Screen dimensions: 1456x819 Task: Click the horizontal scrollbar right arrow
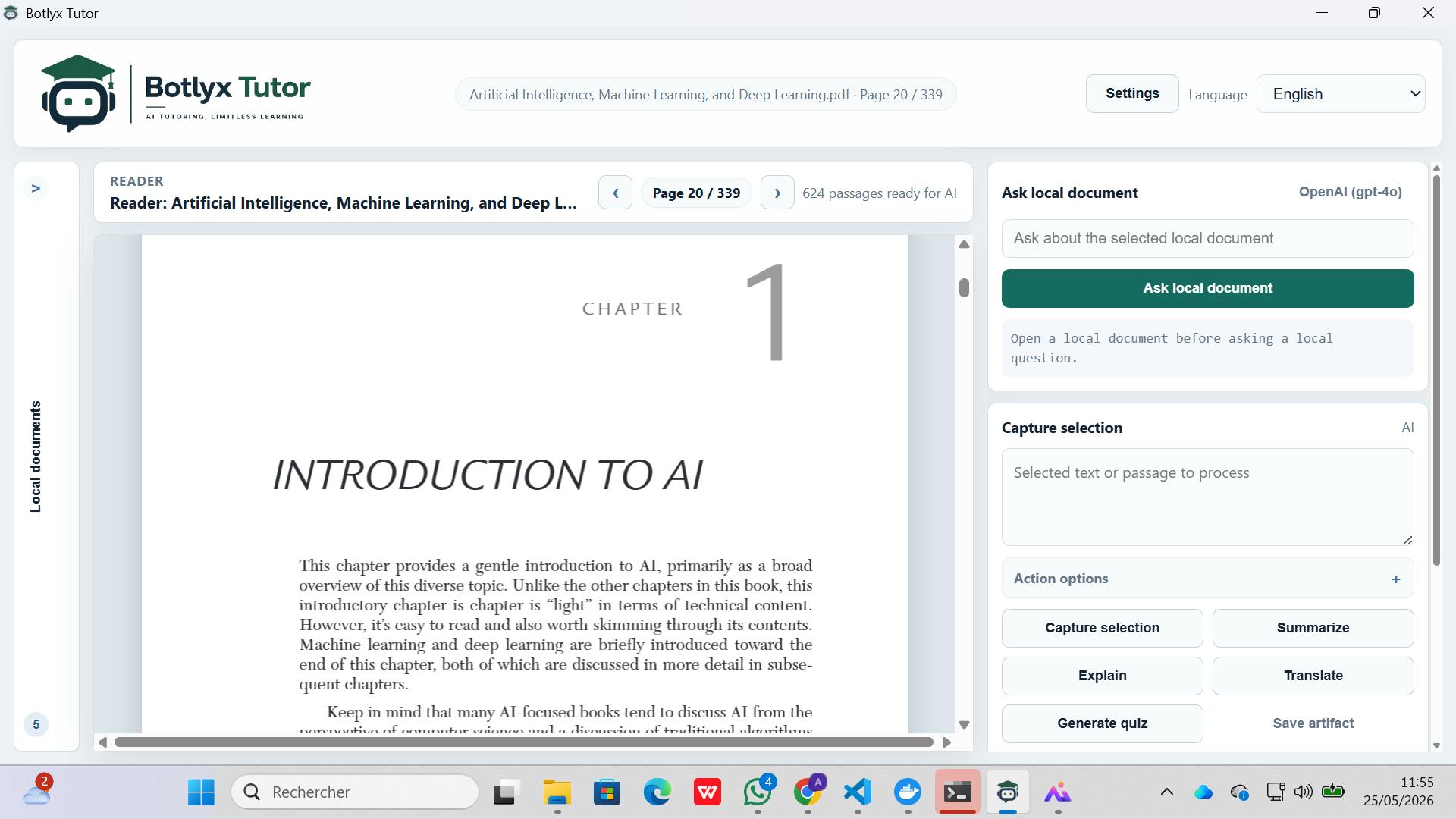(946, 742)
